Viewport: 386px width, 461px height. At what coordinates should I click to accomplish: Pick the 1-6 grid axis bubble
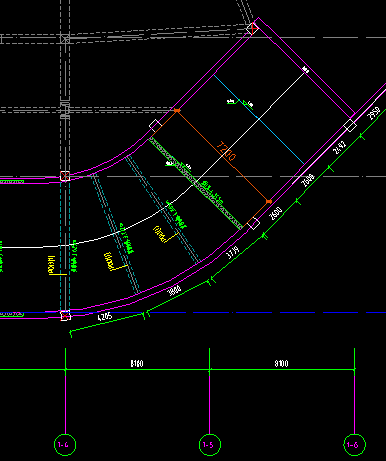pos(354,444)
